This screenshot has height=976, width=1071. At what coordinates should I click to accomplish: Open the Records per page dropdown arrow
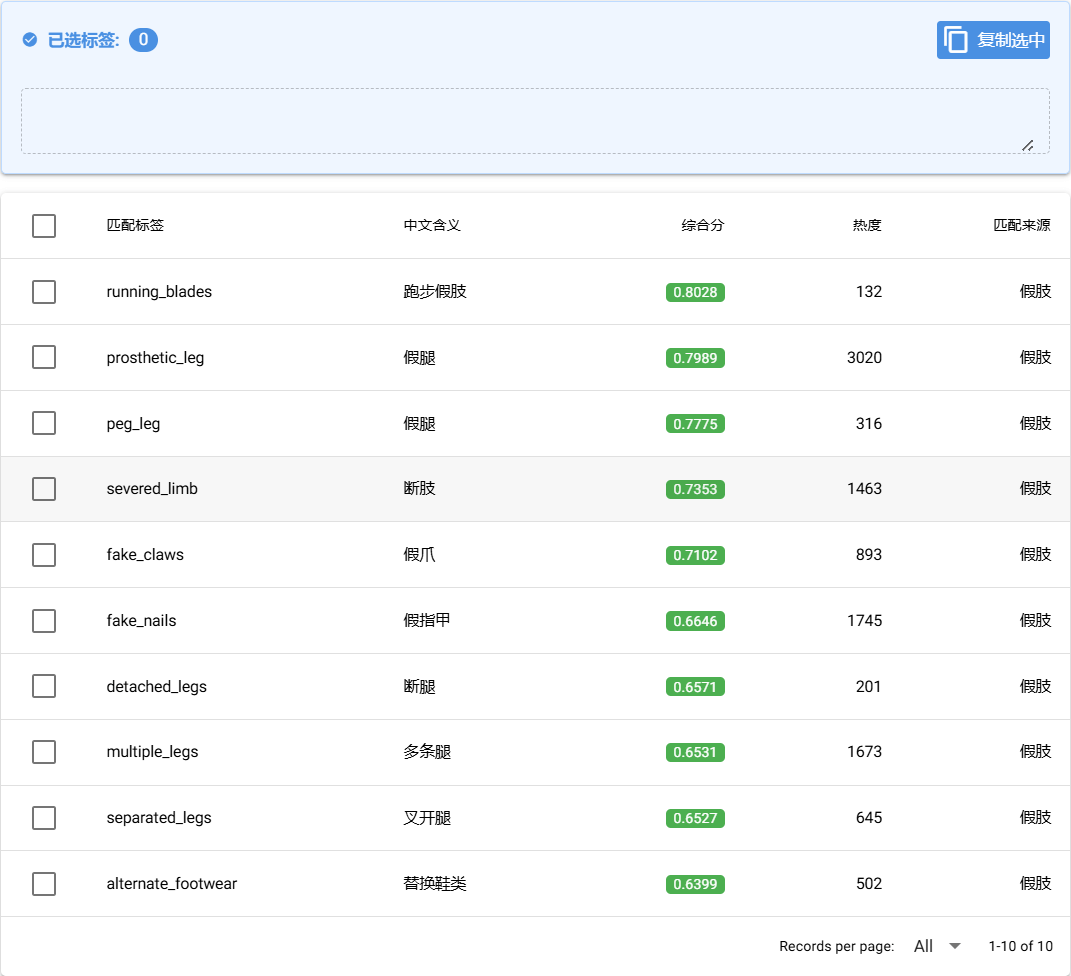[954, 946]
